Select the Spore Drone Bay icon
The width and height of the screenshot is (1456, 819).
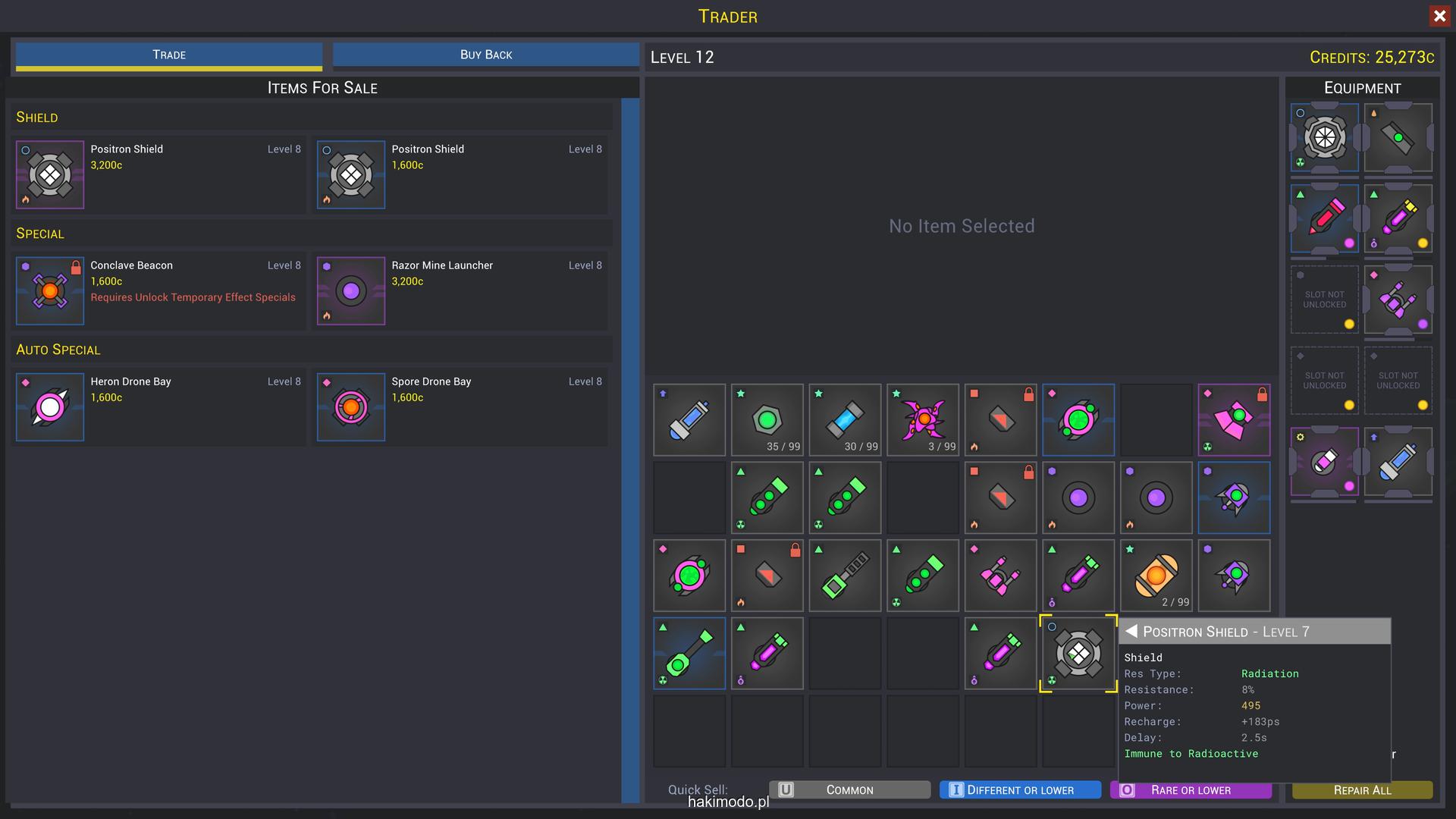pos(351,407)
